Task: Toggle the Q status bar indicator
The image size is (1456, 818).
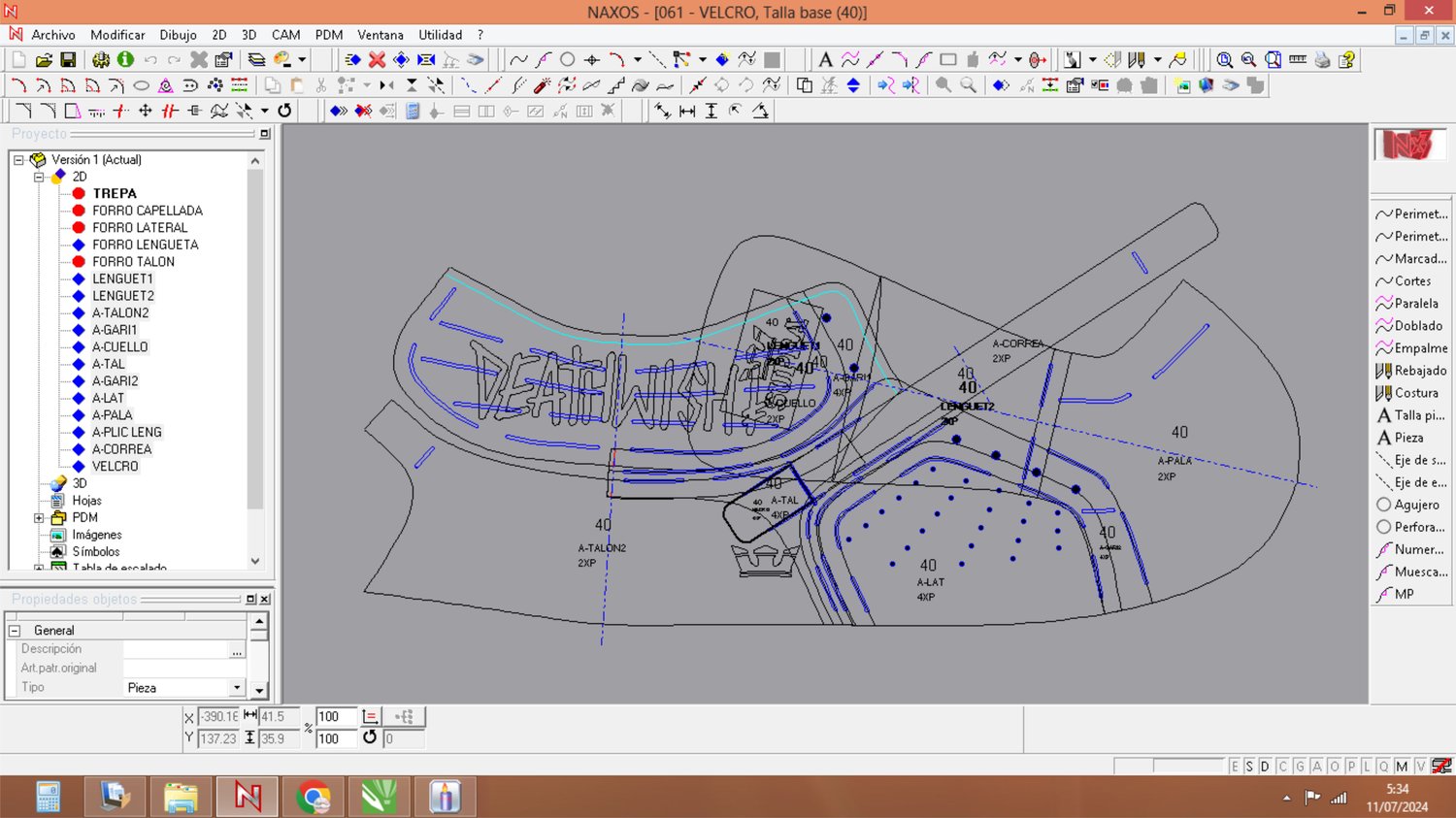Action: click(1384, 767)
